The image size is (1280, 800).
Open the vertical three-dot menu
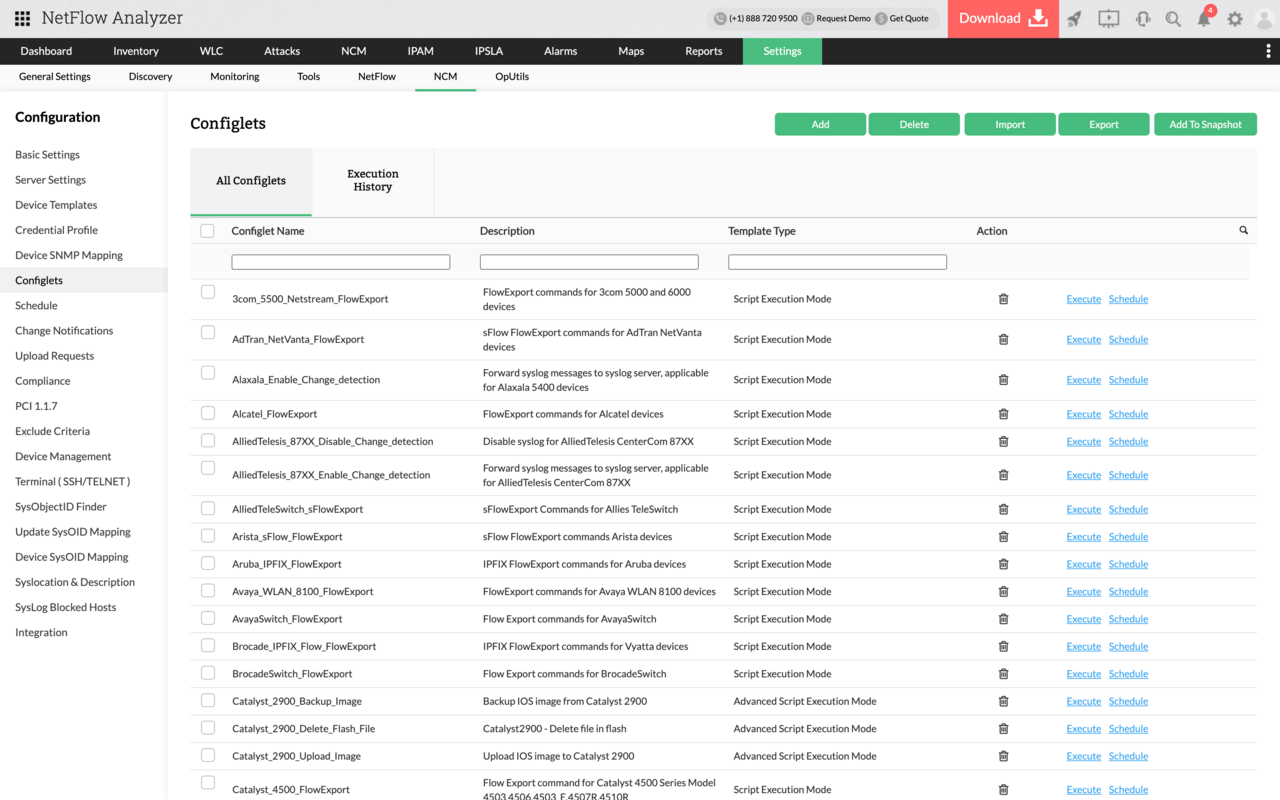coord(1269,51)
